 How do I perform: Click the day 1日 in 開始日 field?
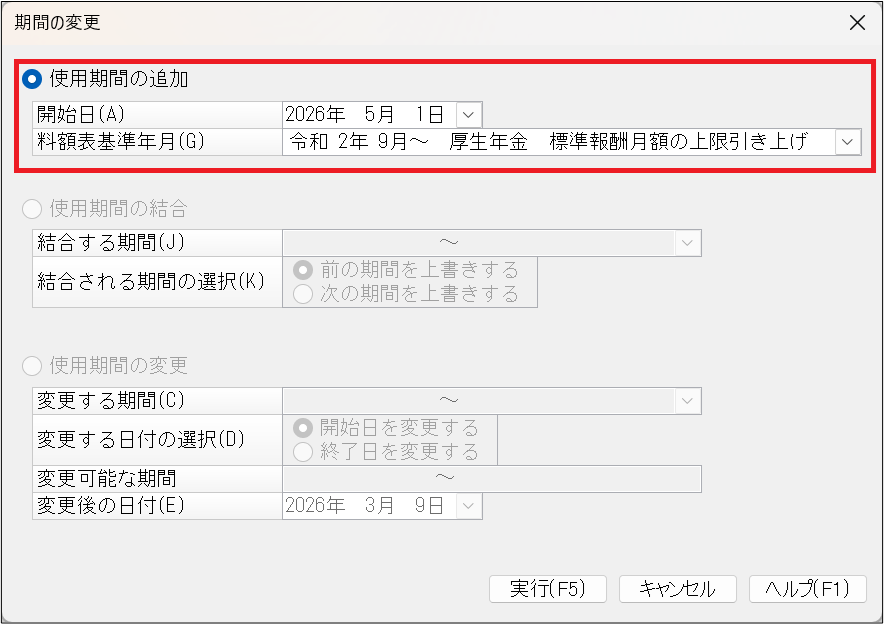(430, 114)
